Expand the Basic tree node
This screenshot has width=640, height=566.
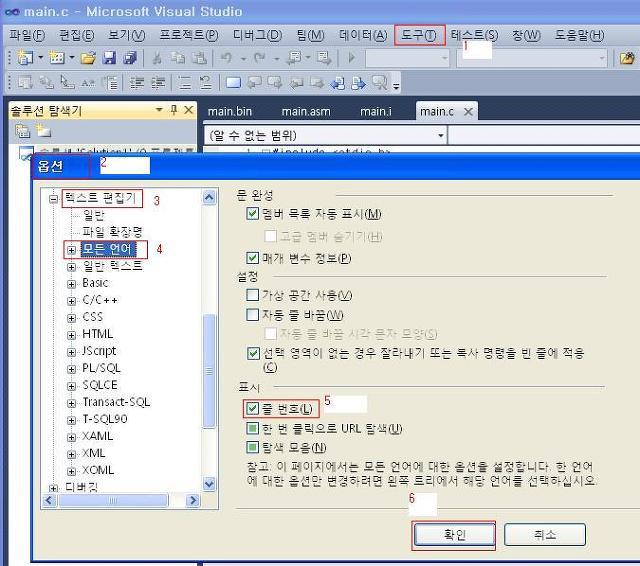(x=71, y=284)
